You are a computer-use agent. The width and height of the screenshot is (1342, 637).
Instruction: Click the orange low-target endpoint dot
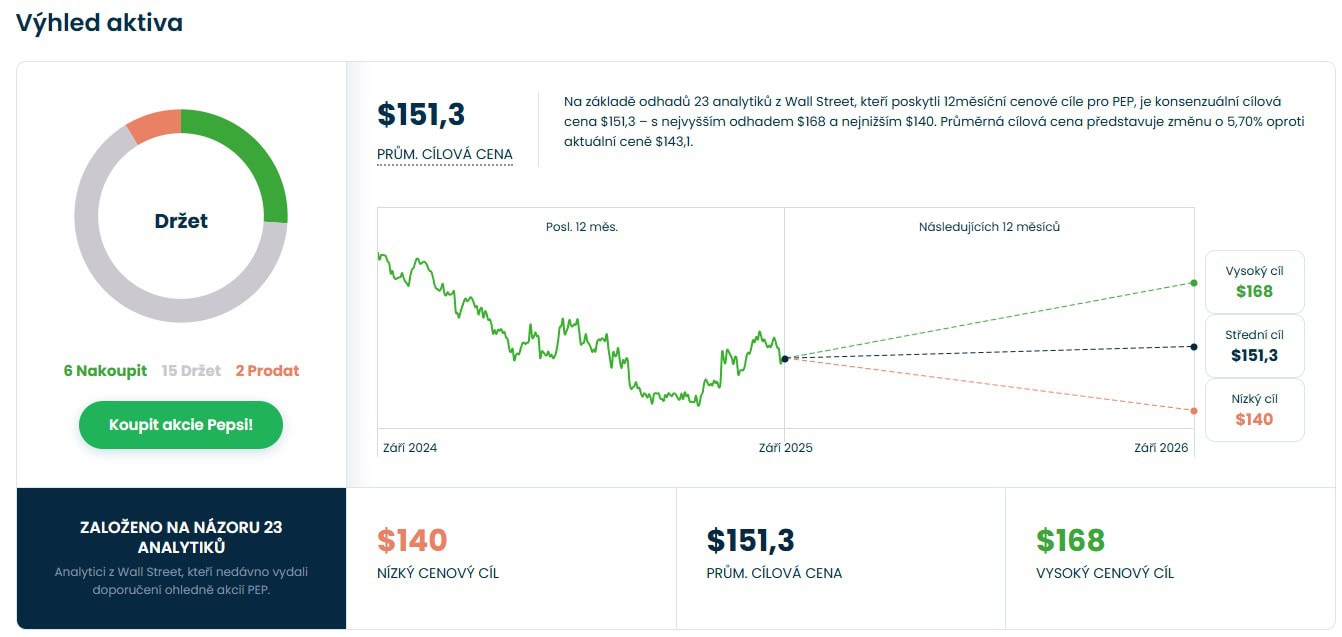point(1193,411)
